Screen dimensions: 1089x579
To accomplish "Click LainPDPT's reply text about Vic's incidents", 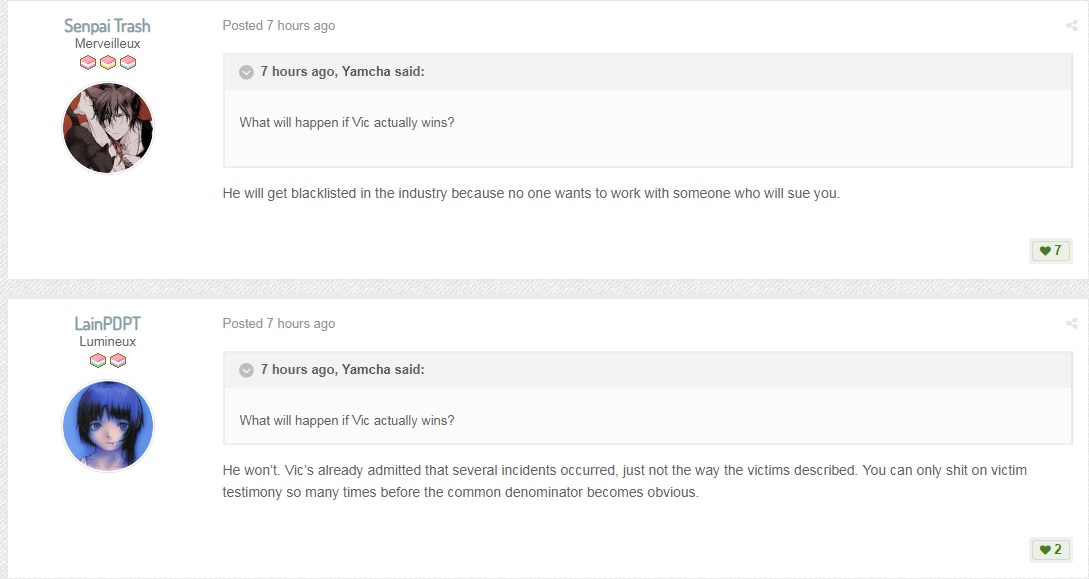I will pyautogui.click(x=624, y=481).
